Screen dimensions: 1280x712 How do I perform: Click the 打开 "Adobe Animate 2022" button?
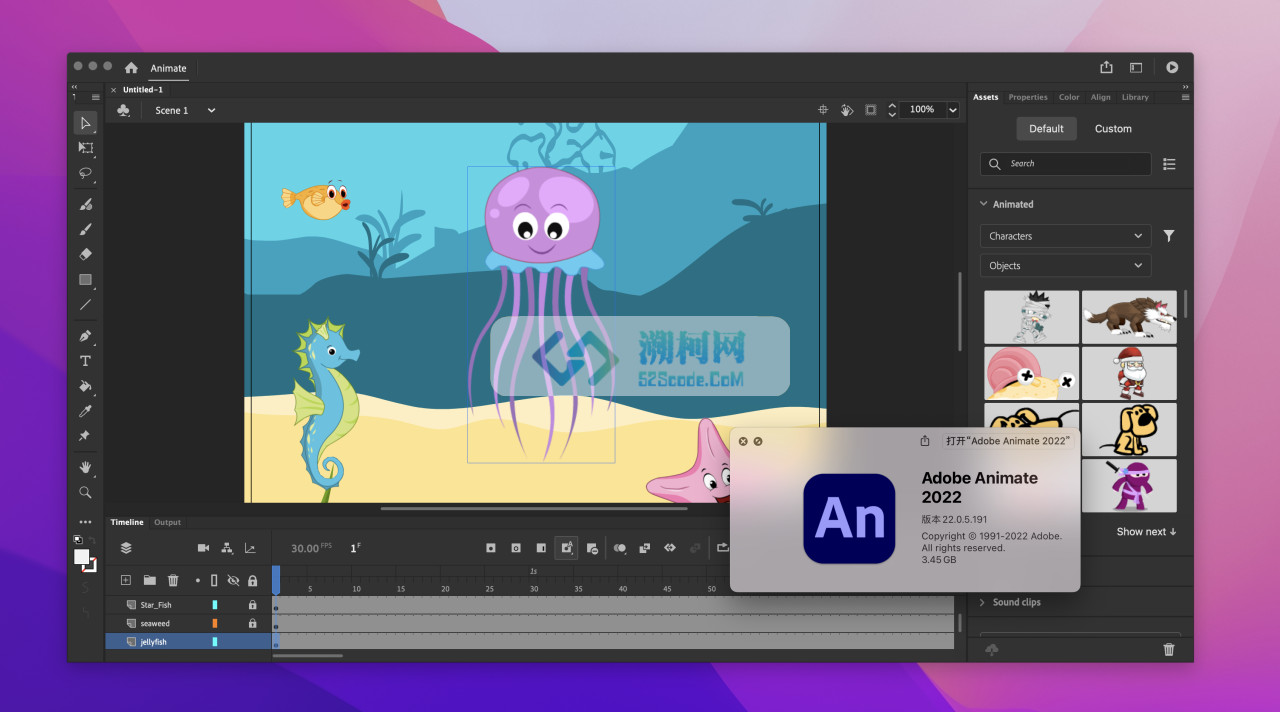point(1008,441)
